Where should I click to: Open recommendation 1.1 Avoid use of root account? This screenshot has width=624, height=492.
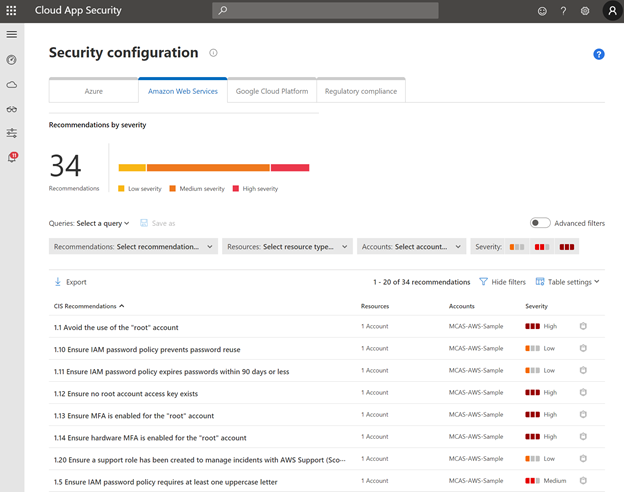116,327
